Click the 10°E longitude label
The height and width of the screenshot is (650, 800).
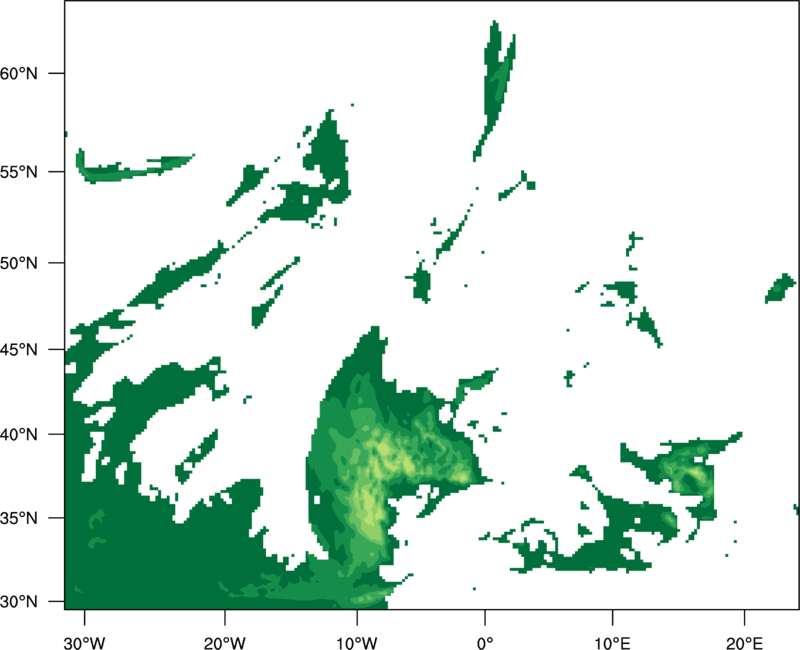pyautogui.click(x=613, y=643)
